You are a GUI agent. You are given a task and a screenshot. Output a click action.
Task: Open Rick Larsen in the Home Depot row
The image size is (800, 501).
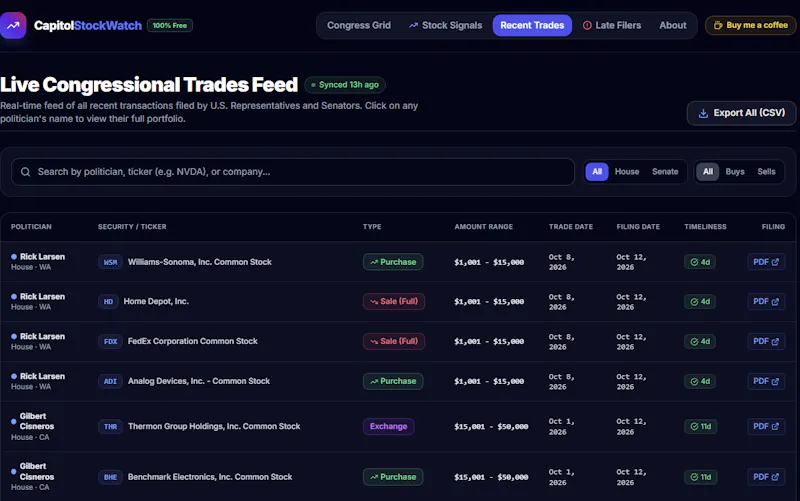click(42, 296)
